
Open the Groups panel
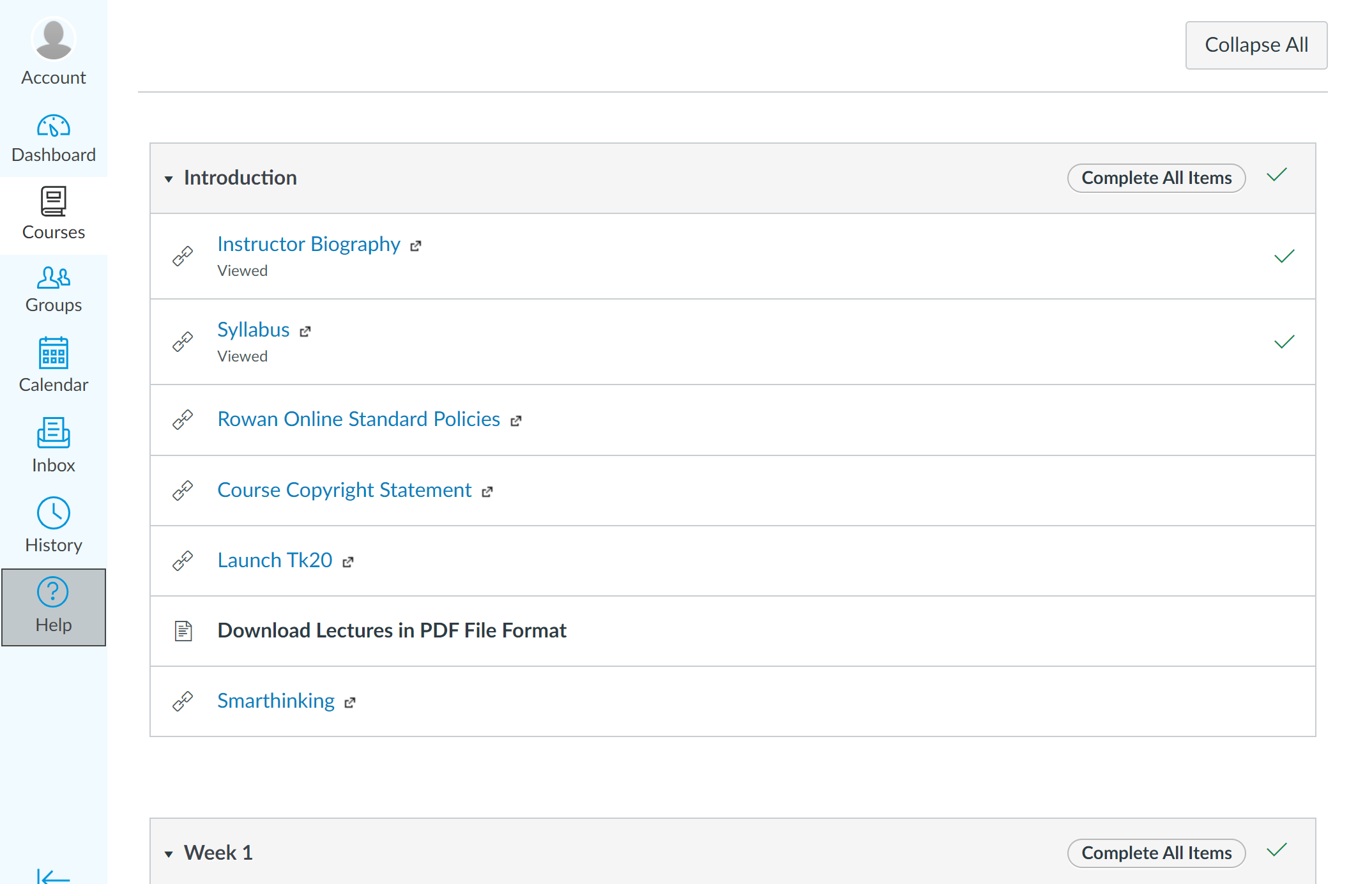click(53, 287)
